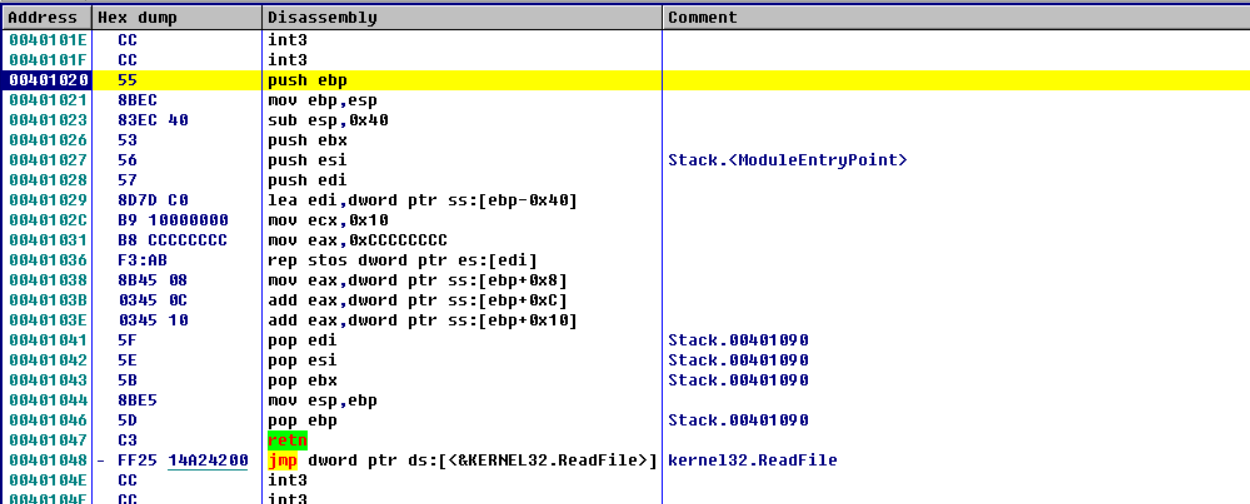
Task: Select the rep stos dword instruction
Action: (x=372, y=260)
